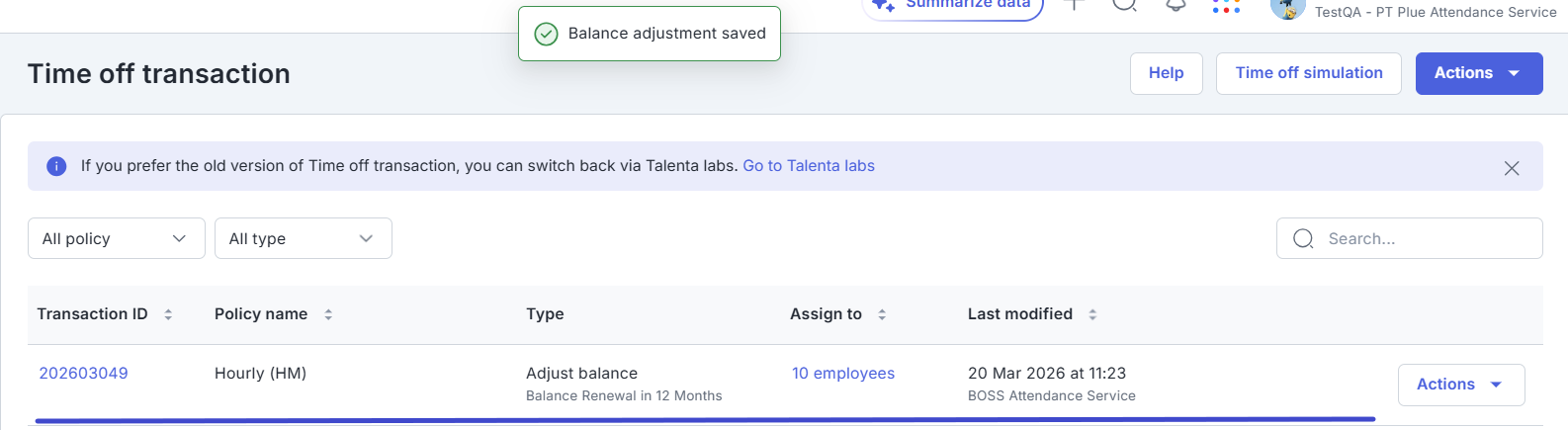Sort by Assign to column arrows
The image size is (1568, 430).
click(882, 314)
